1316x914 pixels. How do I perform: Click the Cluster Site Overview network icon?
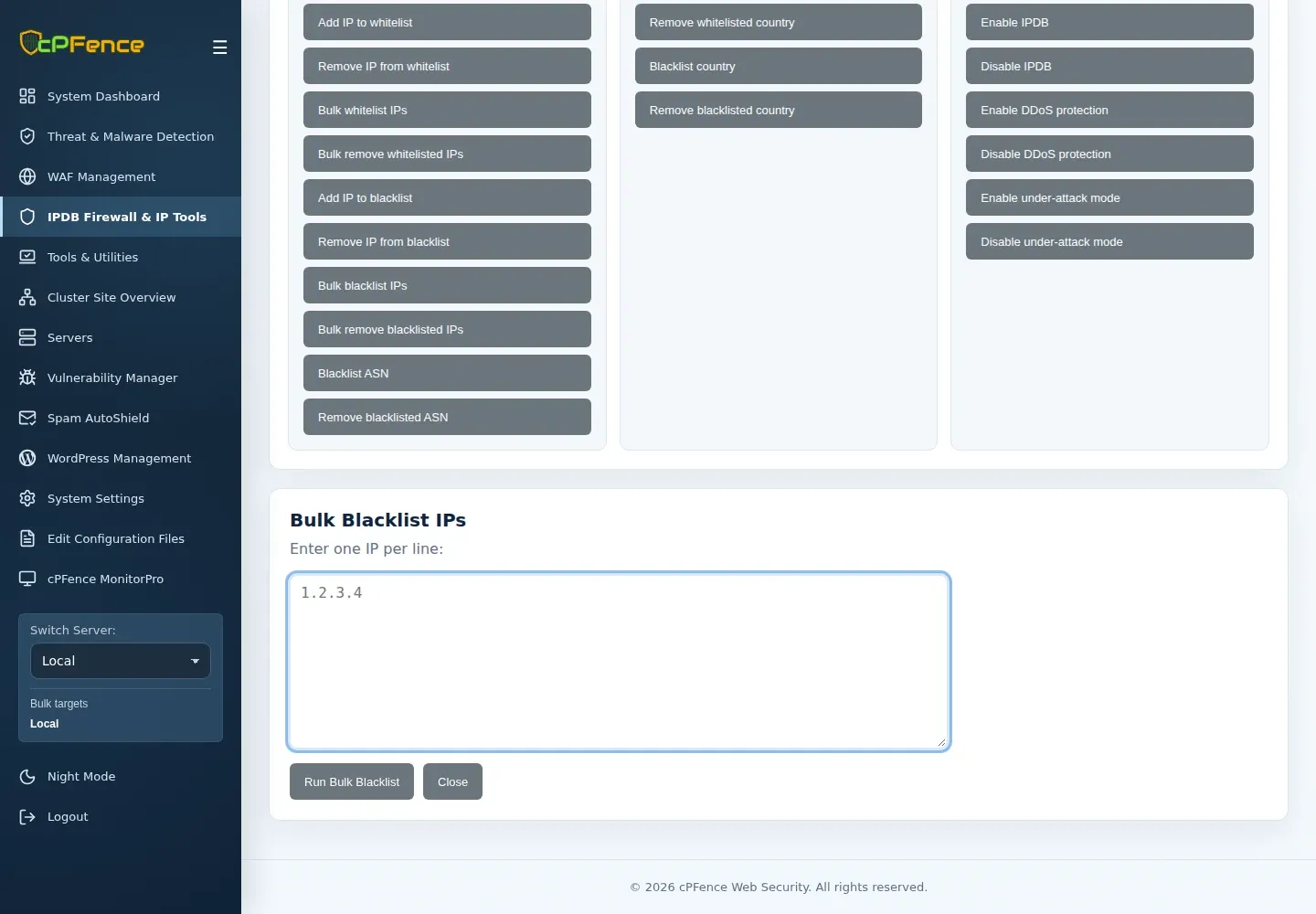pyautogui.click(x=27, y=297)
